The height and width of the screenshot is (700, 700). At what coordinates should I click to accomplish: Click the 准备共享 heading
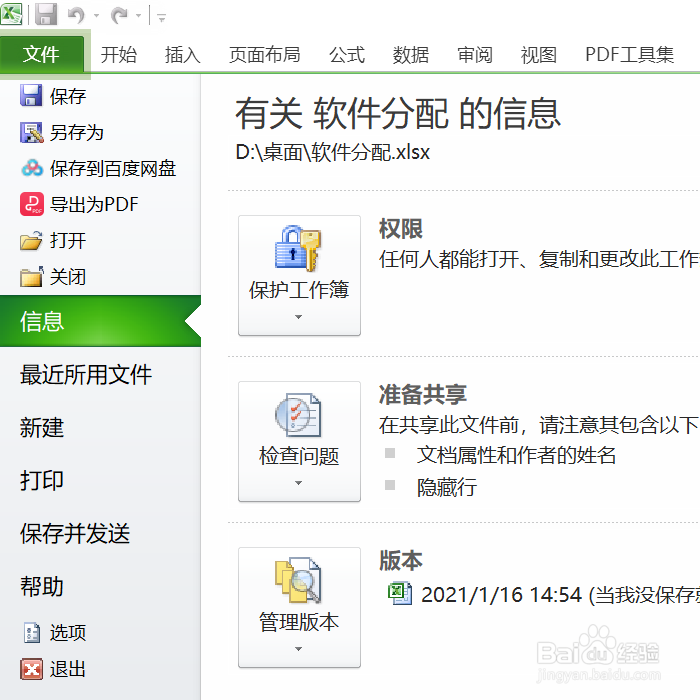point(423,395)
